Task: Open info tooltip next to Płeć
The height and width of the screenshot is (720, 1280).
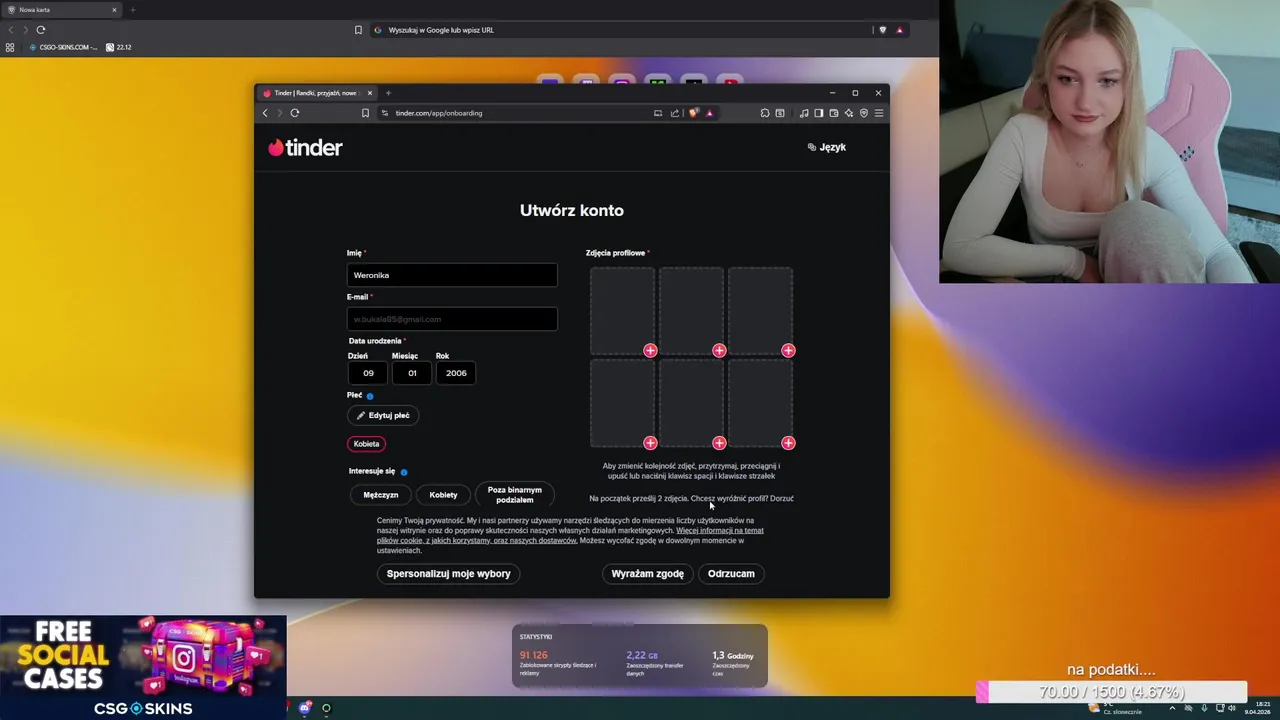Action: 370,396
